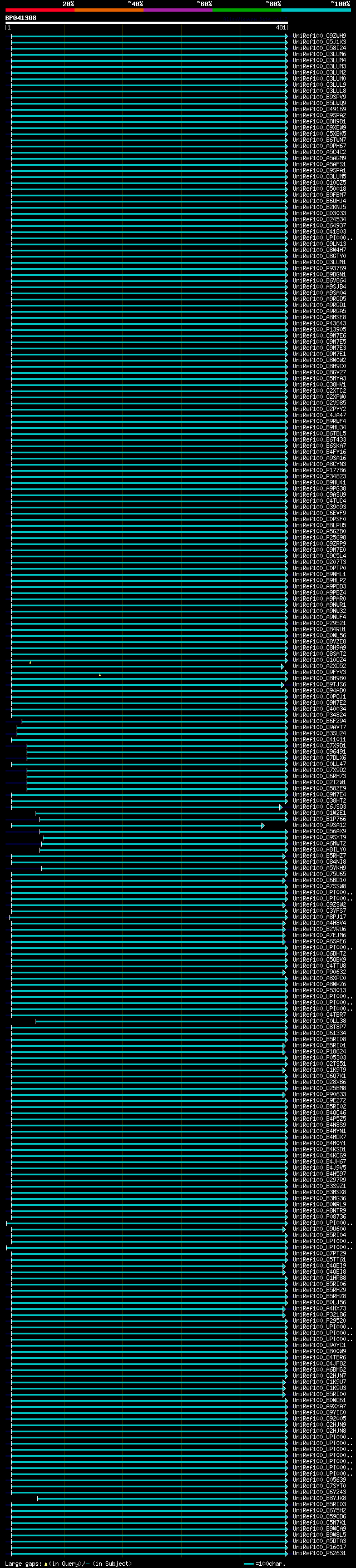The width and height of the screenshot is (356, 1568).
Task: Select hit label UniRef100_O64937
Action: coord(319,226)
